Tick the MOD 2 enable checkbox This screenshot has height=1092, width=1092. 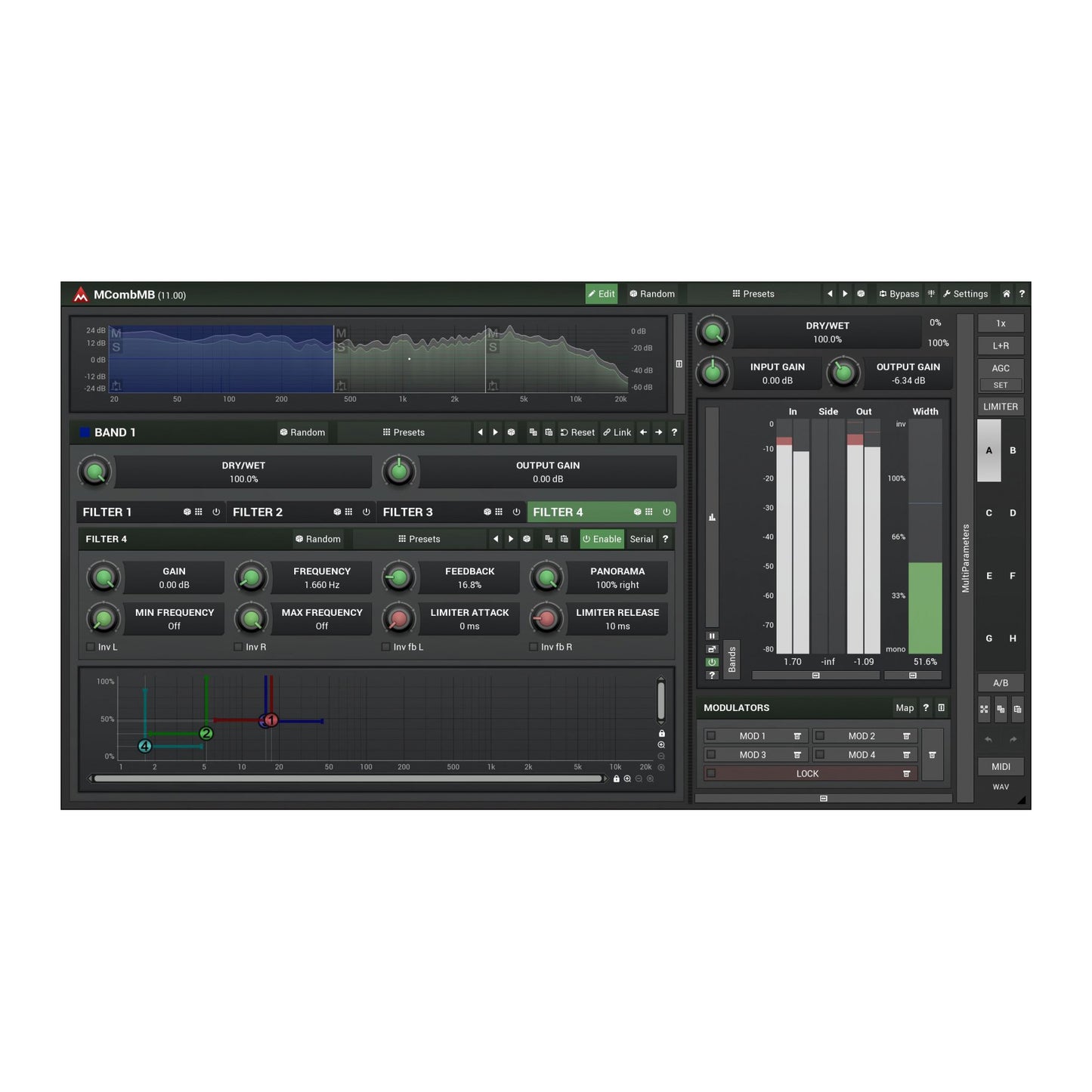[820, 736]
